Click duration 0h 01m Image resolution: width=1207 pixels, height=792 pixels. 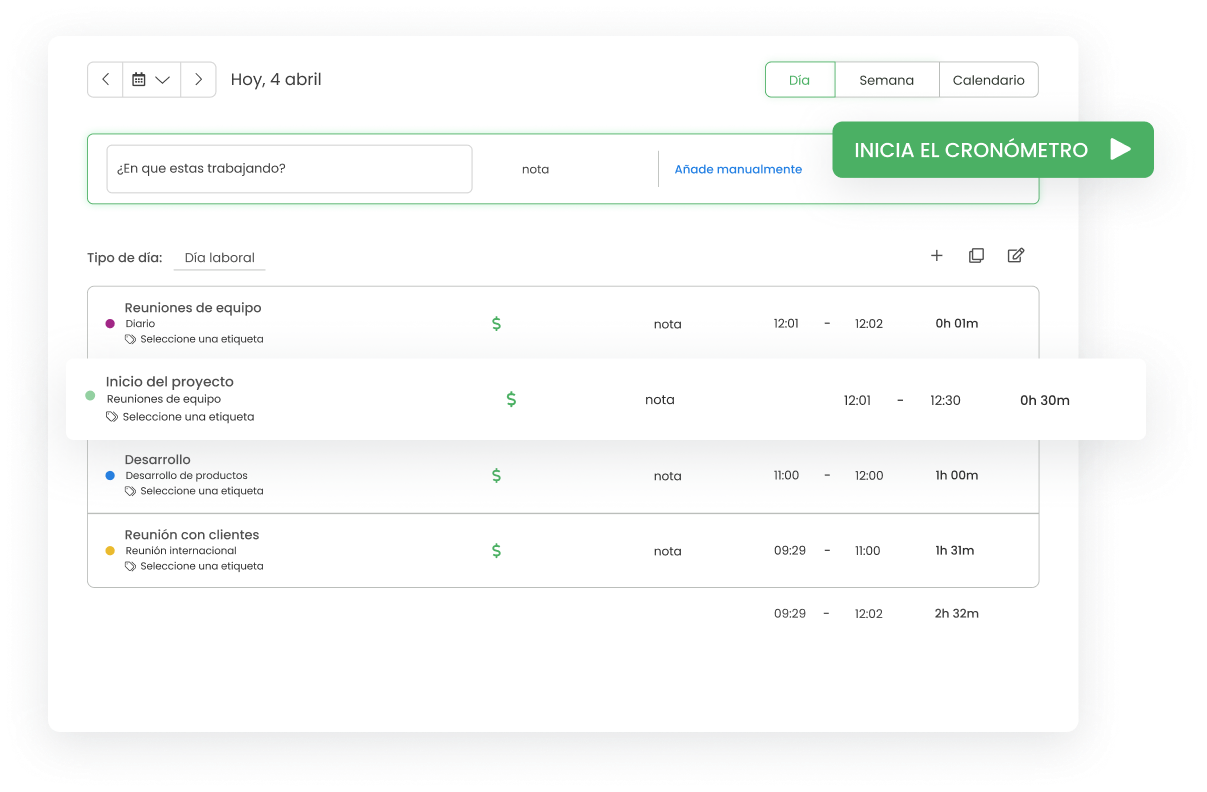(957, 324)
